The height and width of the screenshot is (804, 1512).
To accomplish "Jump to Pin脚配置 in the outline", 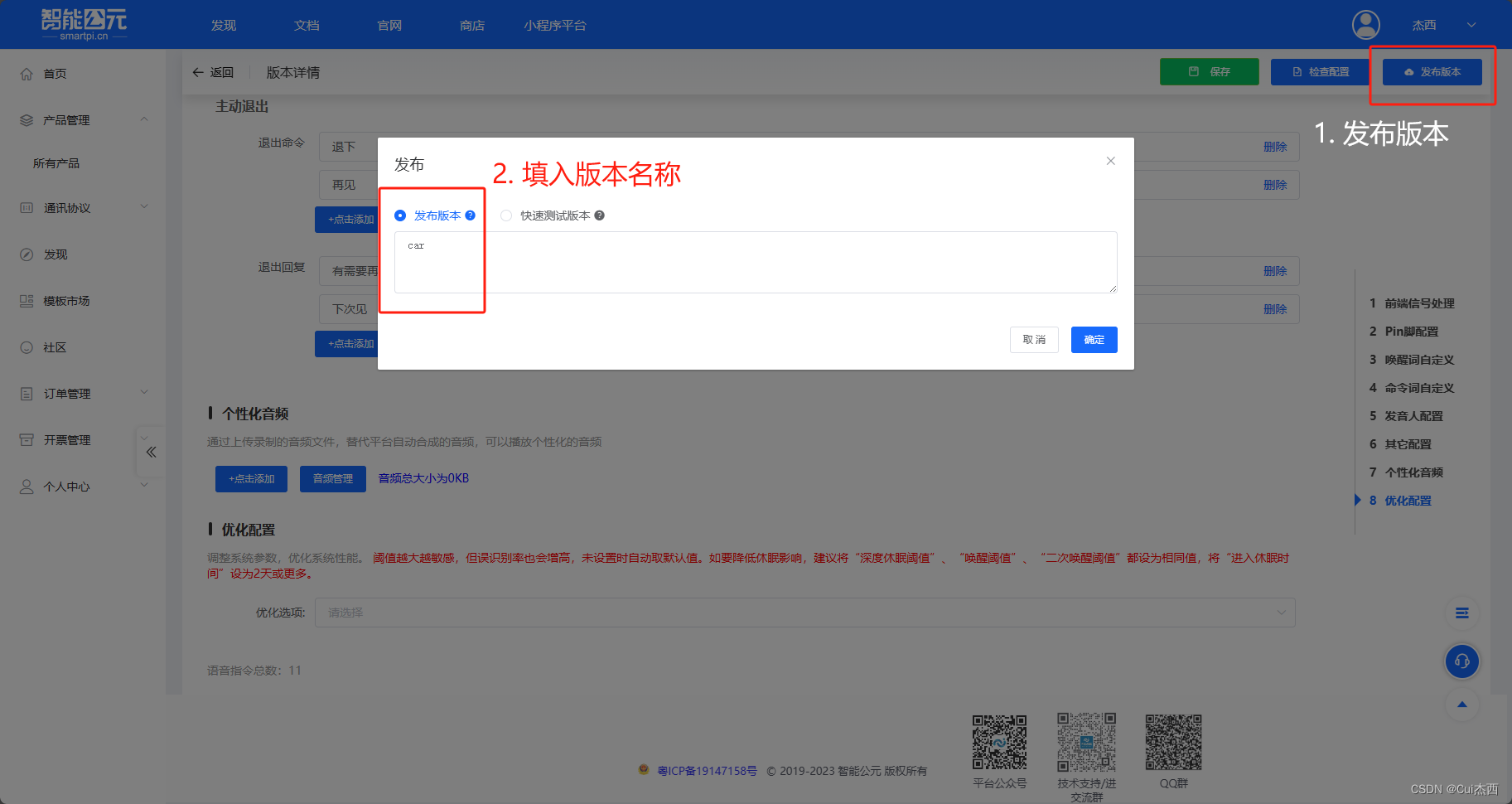I will coord(1411,332).
